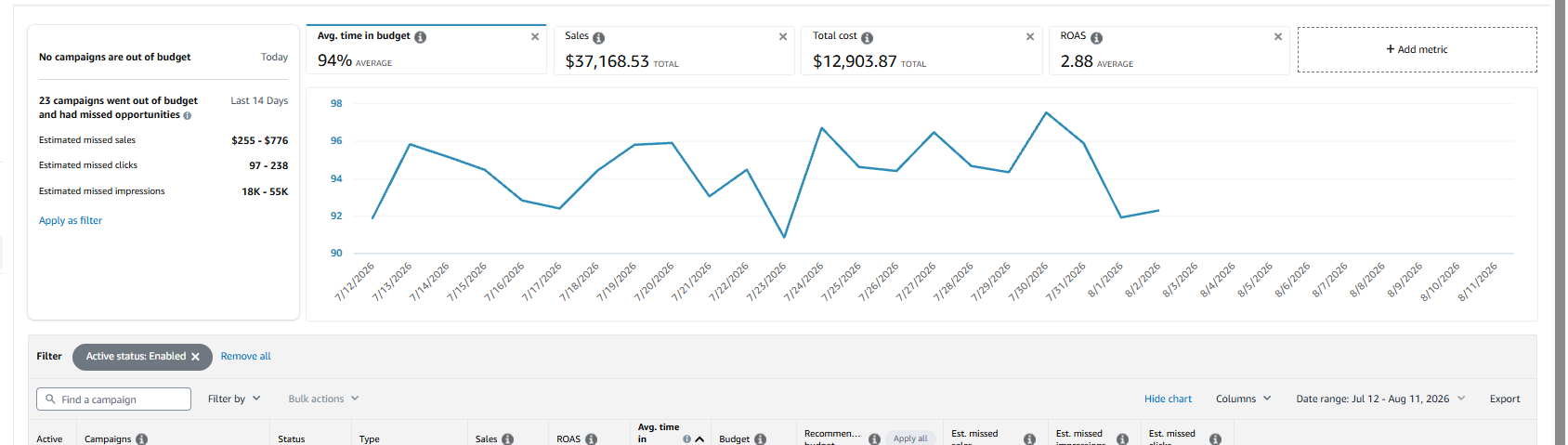
Task: Click info icon beside ROAS metric card
Action: (1097, 38)
